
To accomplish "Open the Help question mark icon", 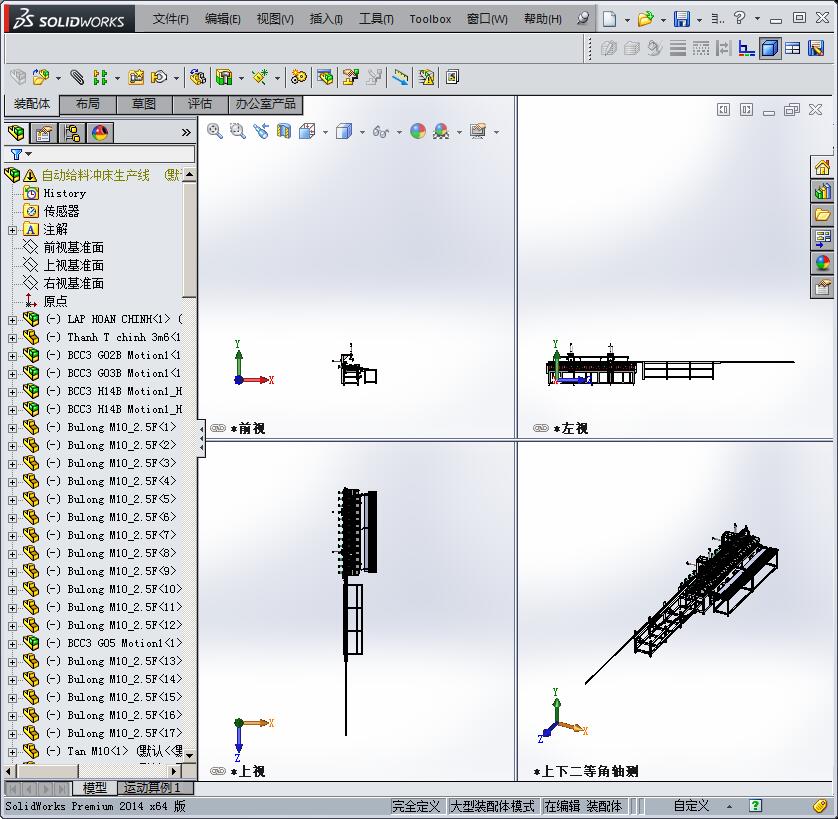I will 740,19.
